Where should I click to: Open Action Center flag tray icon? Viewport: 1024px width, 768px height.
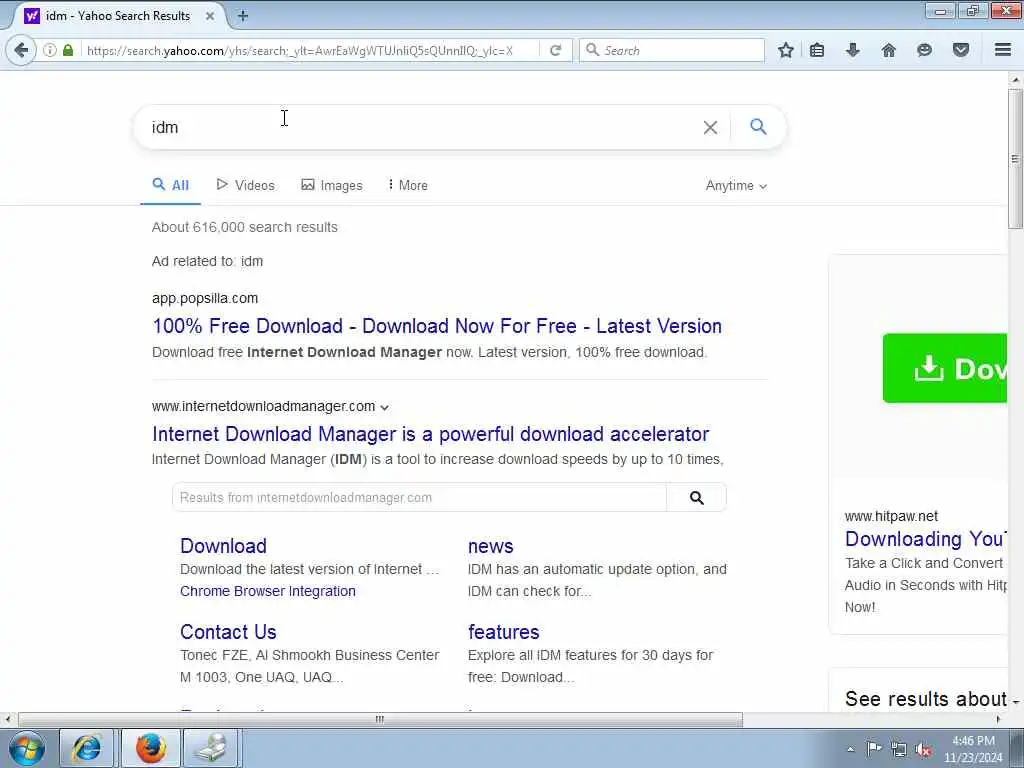873,749
